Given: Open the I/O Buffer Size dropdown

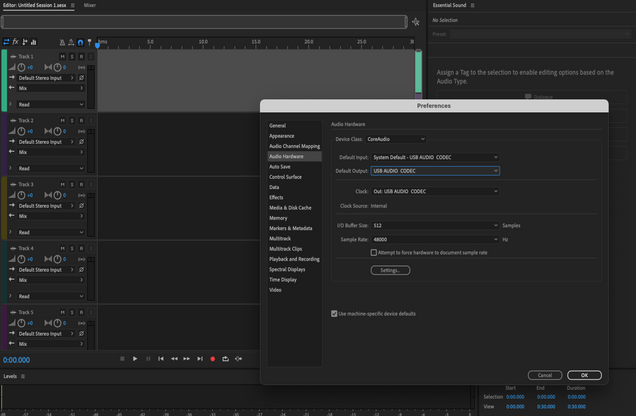Looking at the screenshot, I should pyautogui.click(x=434, y=226).
